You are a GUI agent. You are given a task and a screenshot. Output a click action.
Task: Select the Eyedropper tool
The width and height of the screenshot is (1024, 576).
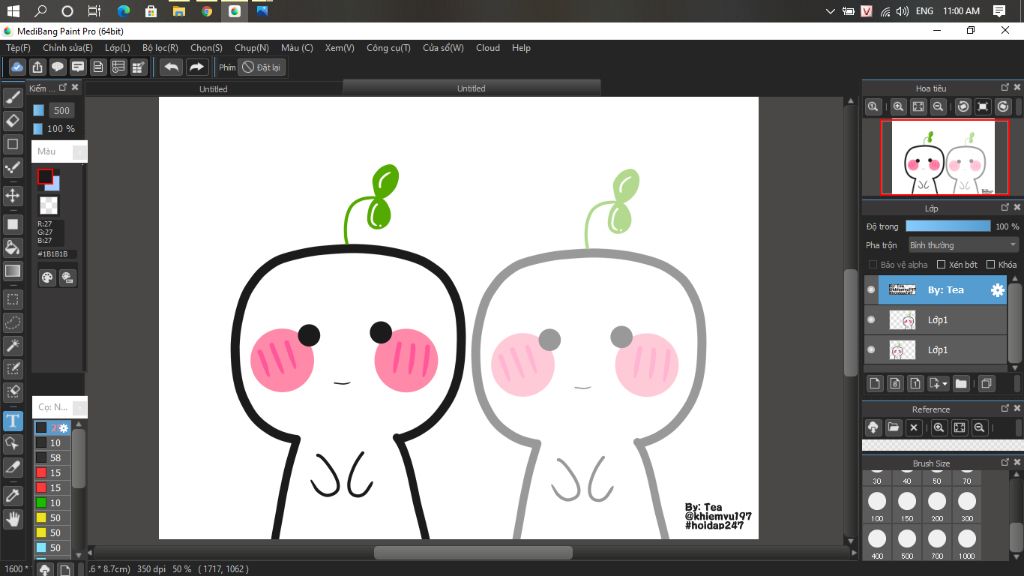tap(12, 496)
